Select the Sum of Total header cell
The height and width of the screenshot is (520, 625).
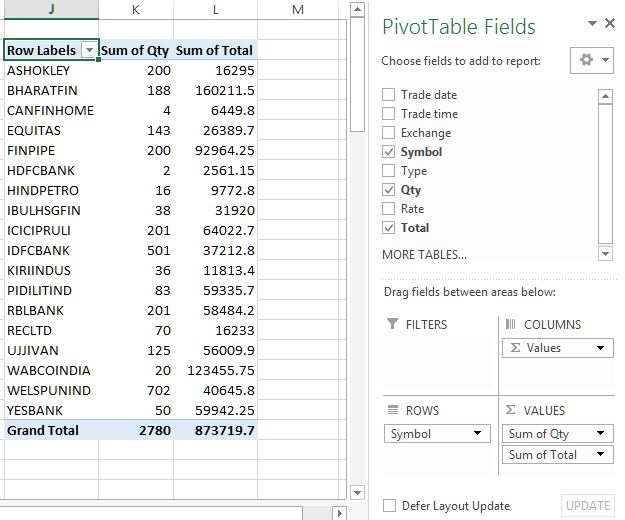coord(216,50)
